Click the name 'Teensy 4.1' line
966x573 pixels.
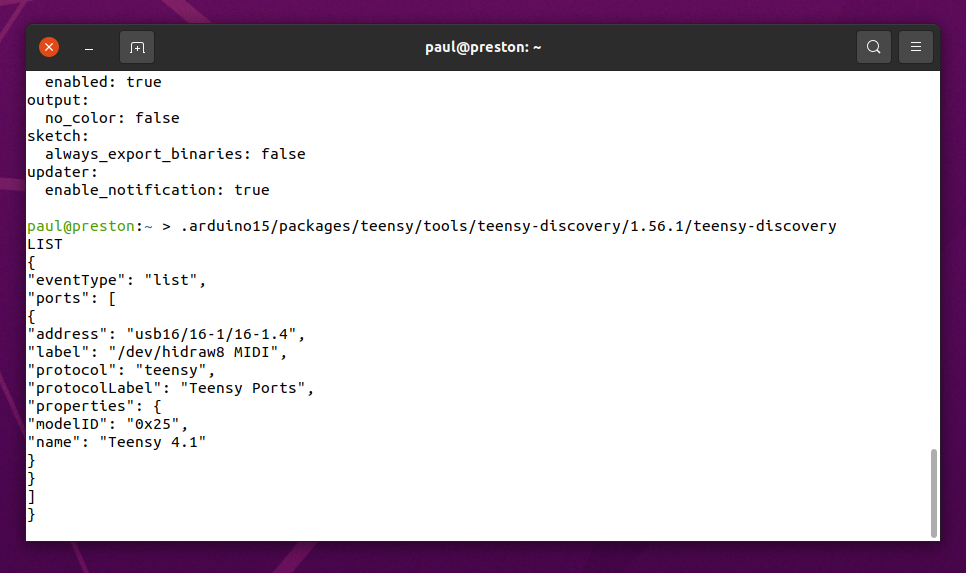(x=116, y=442)
